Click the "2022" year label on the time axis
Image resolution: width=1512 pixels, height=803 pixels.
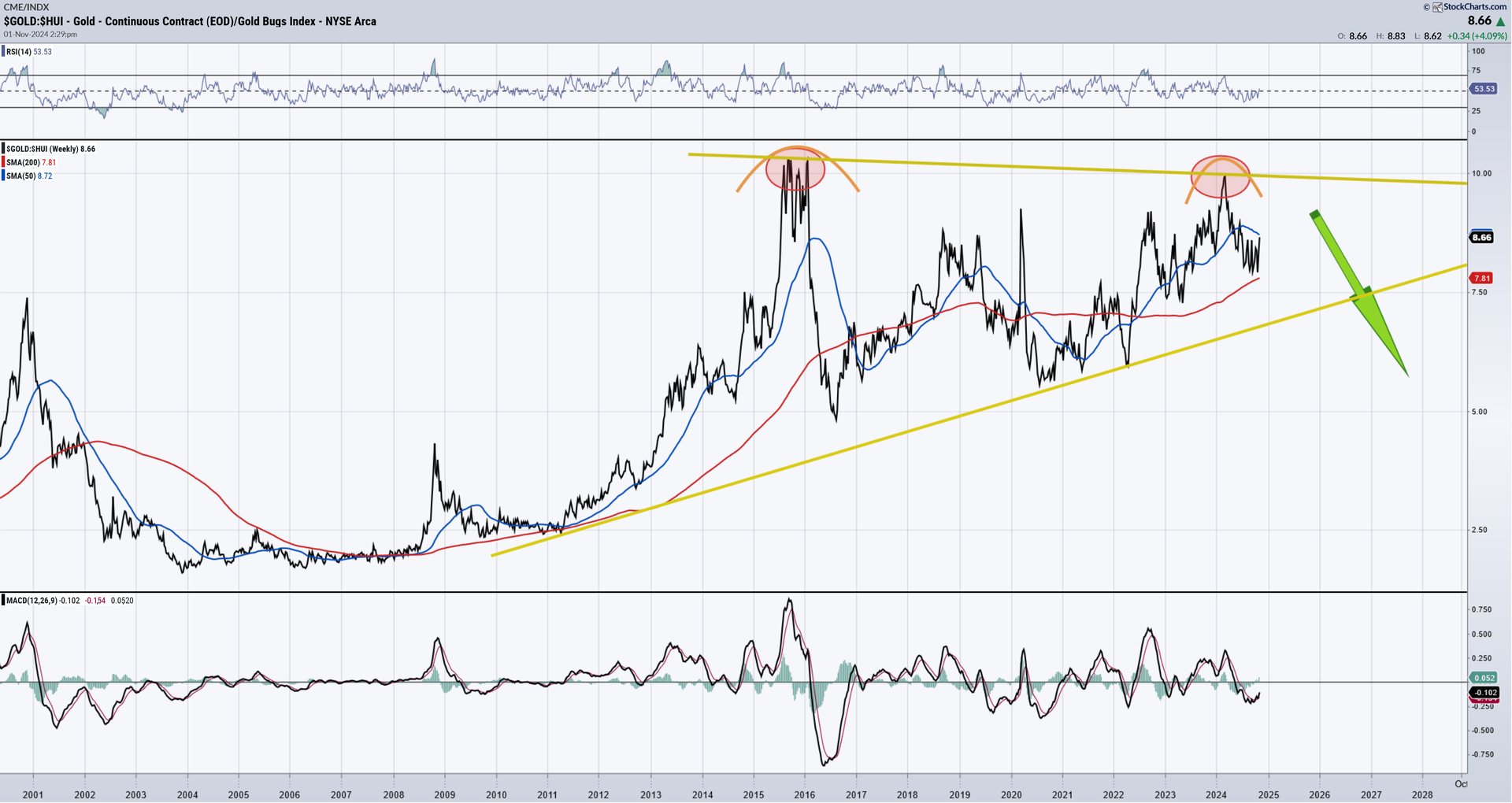[1114, 795]
